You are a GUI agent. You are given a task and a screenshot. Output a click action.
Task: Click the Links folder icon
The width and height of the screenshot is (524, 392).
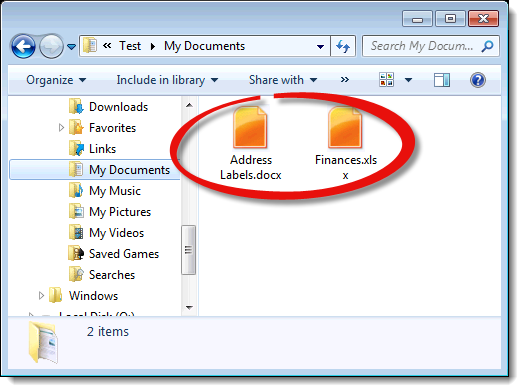76,148
